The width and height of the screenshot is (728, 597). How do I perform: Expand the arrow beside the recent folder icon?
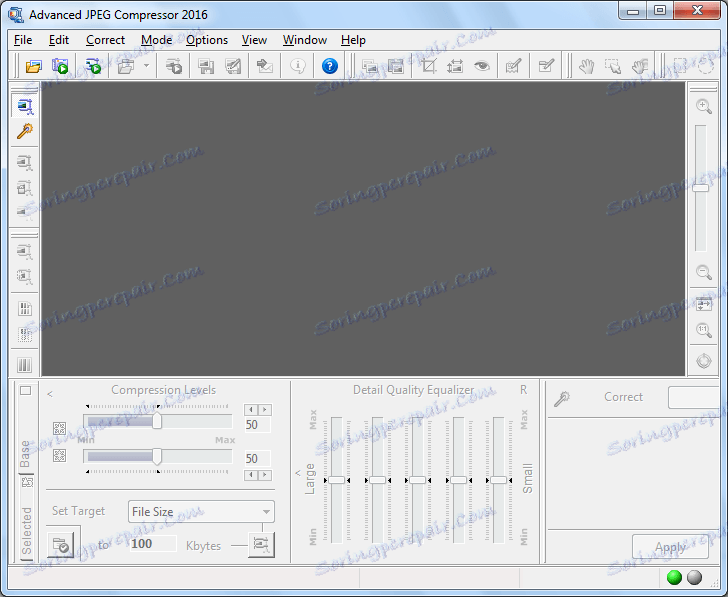point(146,65)
